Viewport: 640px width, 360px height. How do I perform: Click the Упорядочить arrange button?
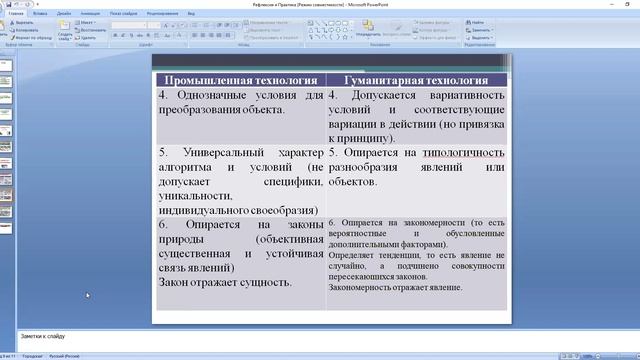368,28
